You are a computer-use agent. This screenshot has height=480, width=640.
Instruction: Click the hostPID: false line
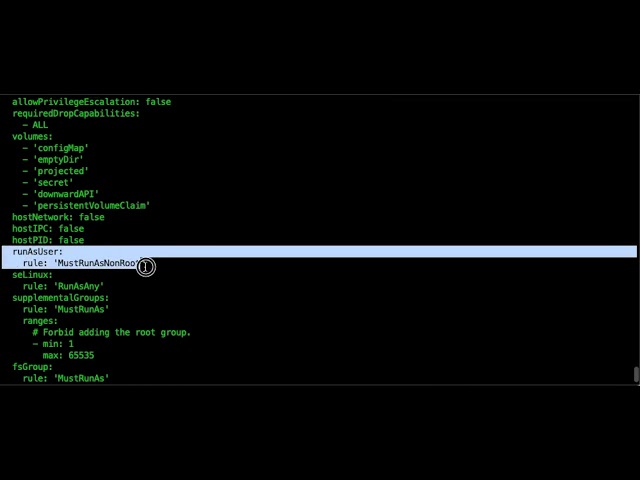48,240
